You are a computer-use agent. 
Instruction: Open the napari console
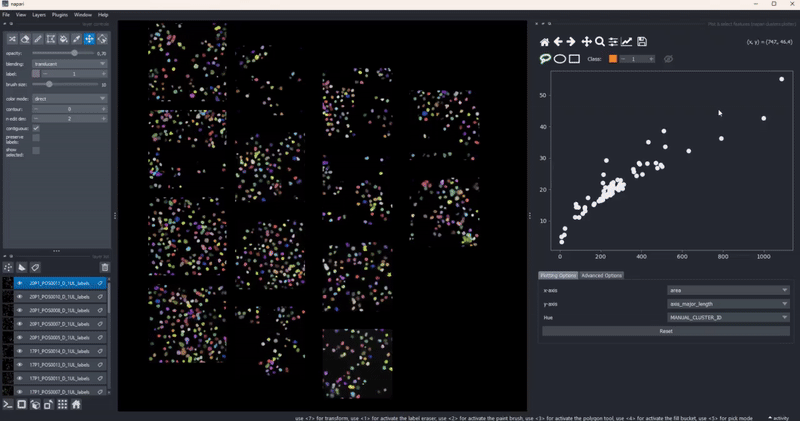tap(8, 405)
